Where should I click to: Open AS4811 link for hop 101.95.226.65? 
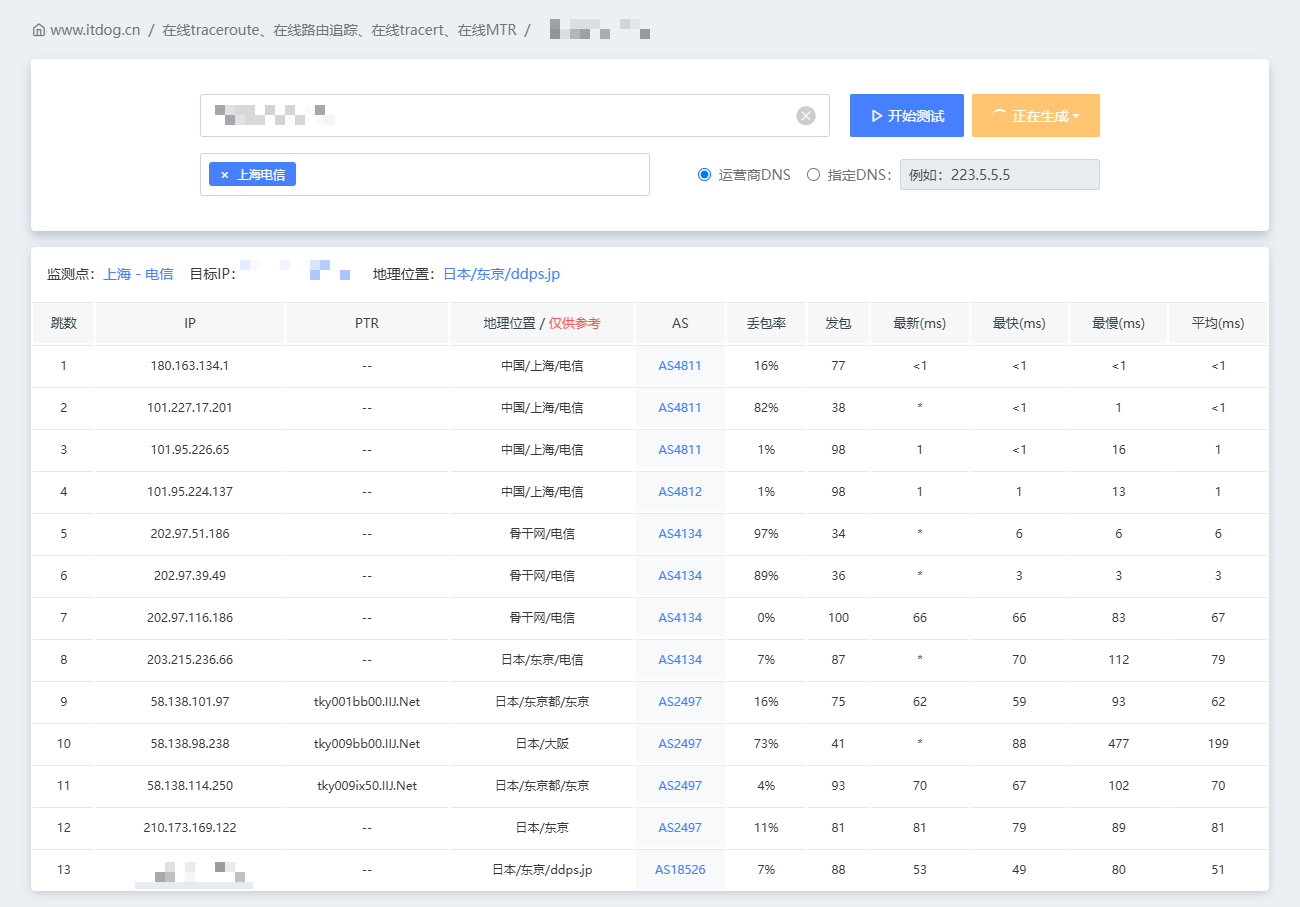680,450
